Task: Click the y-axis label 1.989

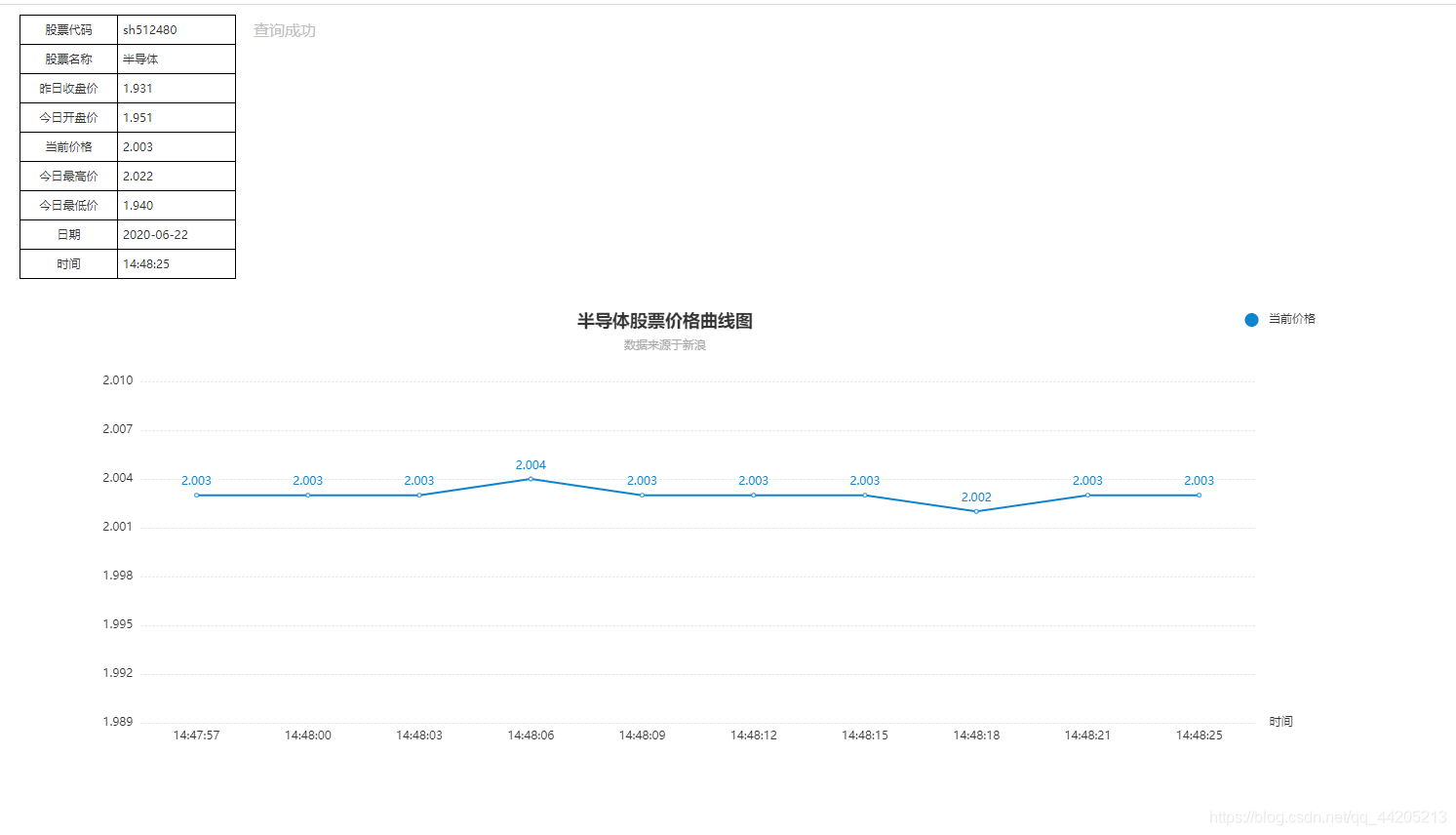Action: click(x=118, y=722)
